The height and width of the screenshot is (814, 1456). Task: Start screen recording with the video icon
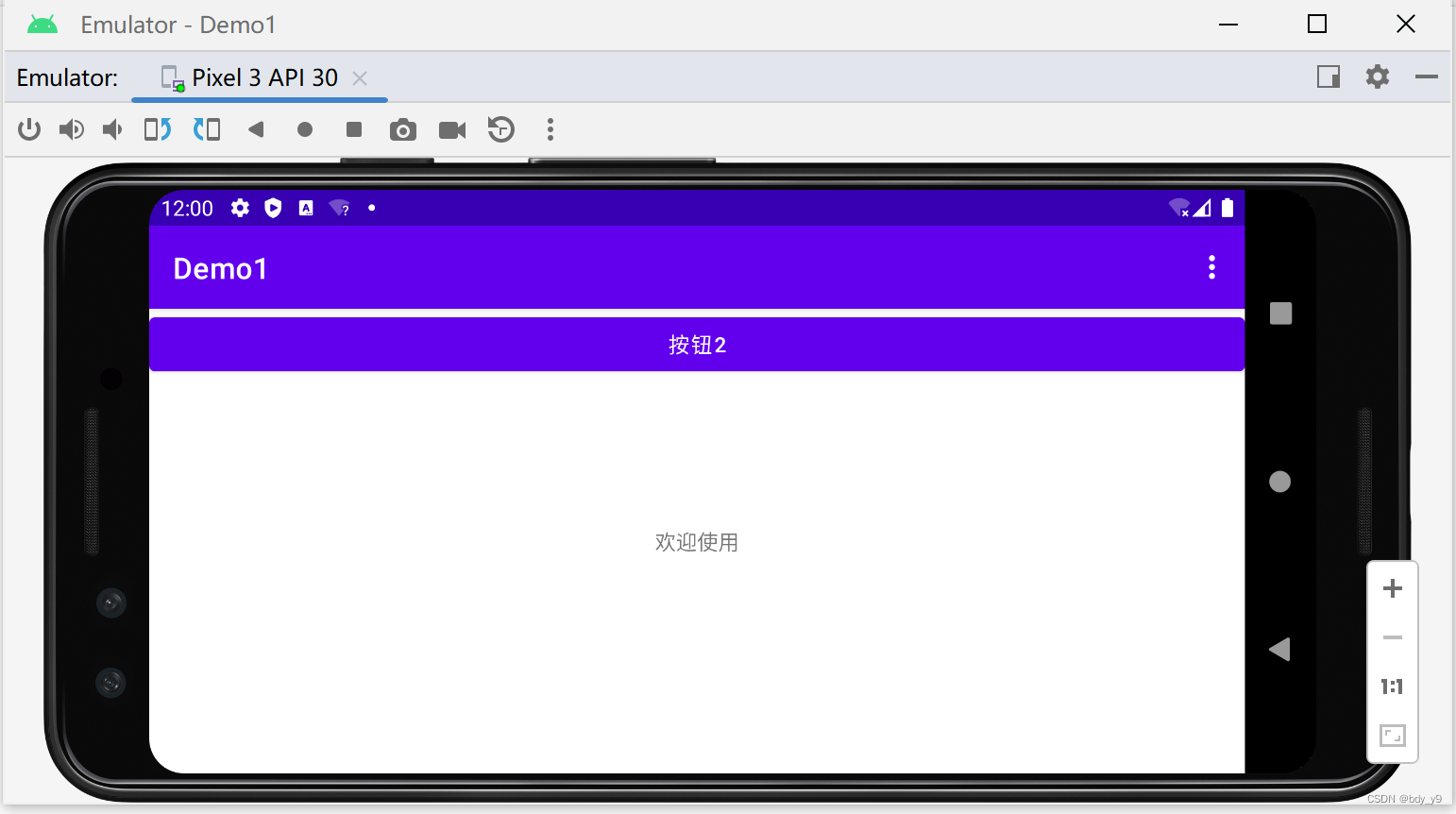(451, 129)
